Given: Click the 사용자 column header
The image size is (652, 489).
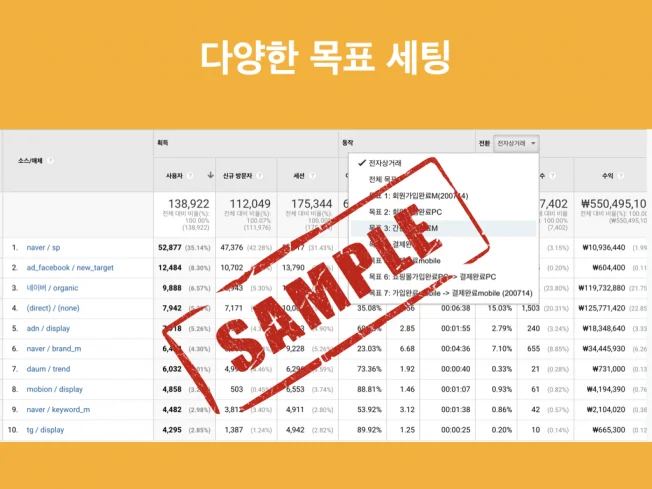Looking at the screenshot, I should tap(174, 176).
